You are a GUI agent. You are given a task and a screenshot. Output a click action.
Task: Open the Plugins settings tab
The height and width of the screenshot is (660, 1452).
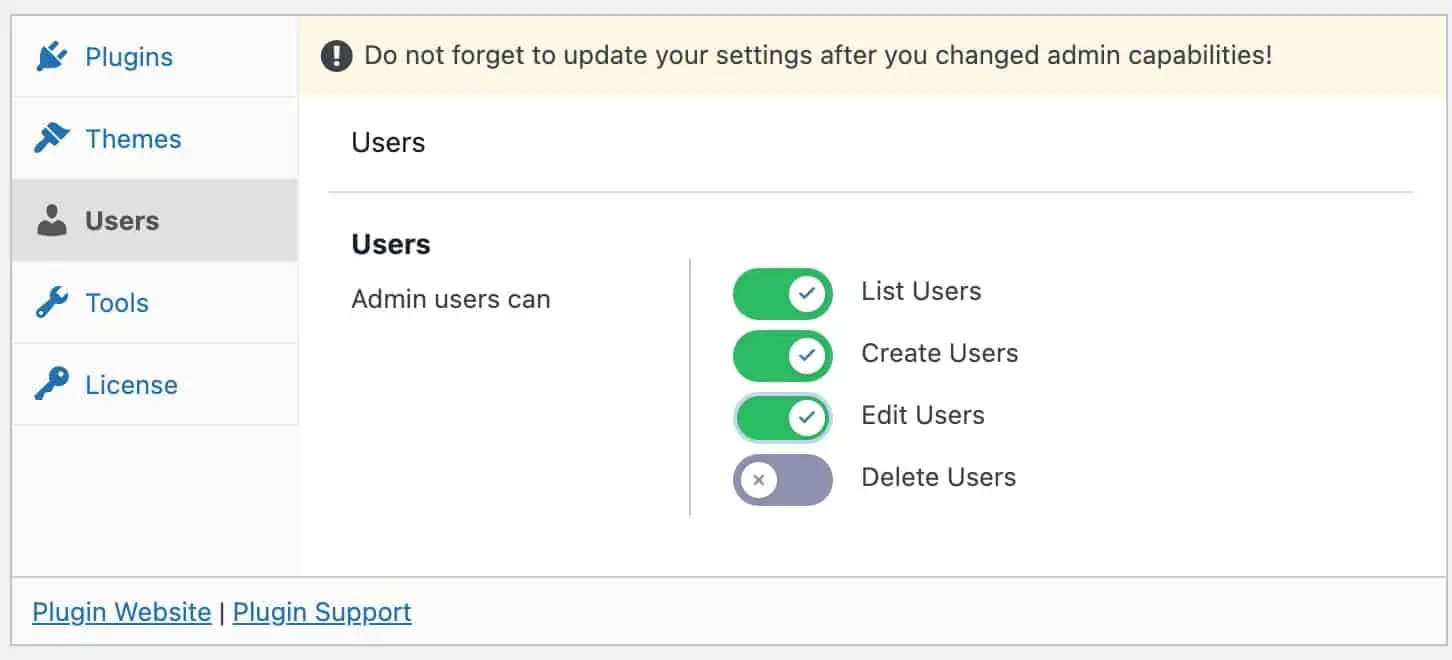[155, 57]
